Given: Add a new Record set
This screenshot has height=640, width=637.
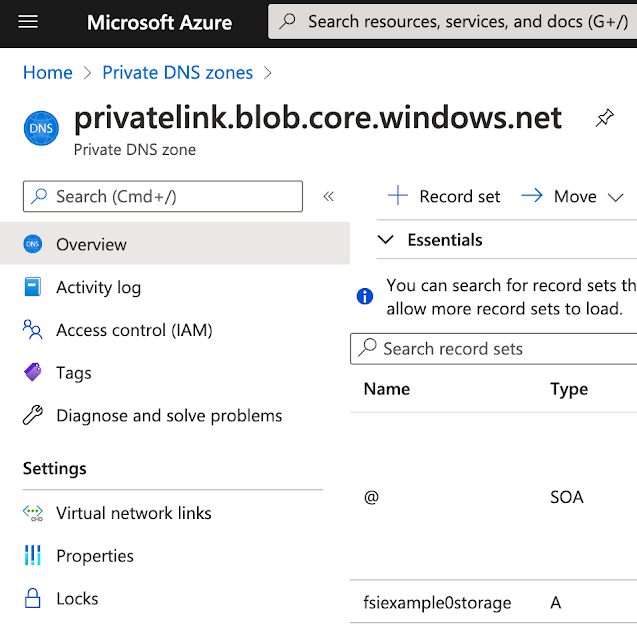Looking at the screenshot, I should pos(444,197).
